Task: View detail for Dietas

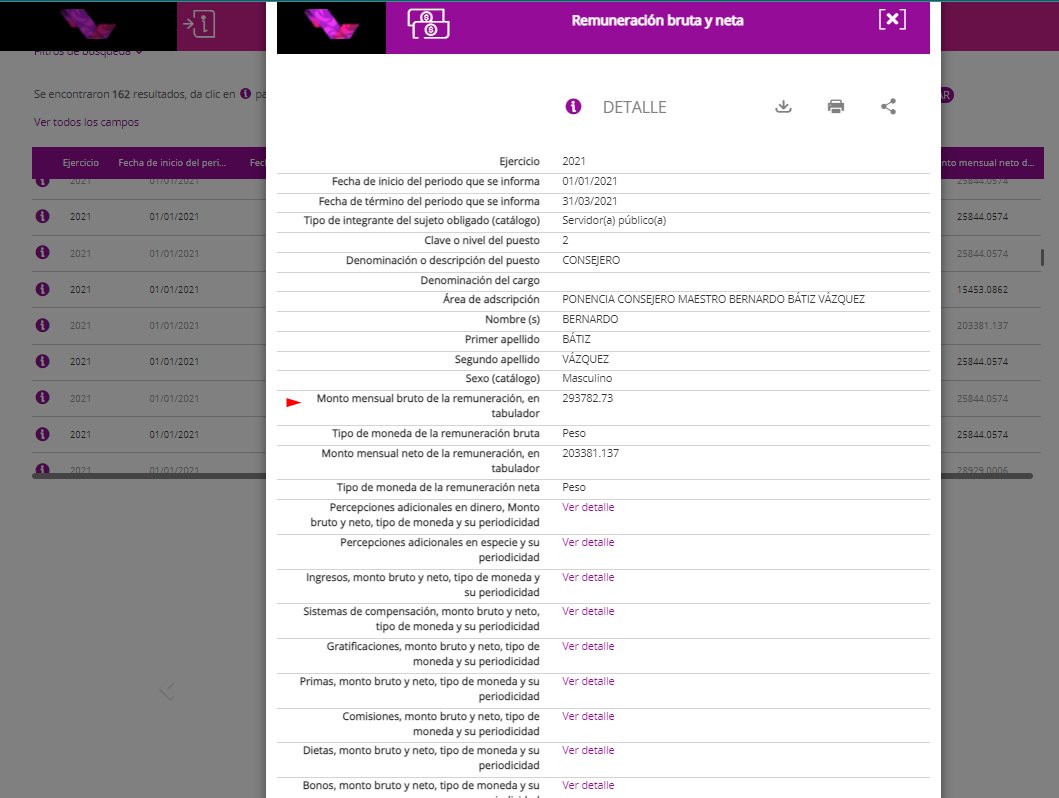Action: 588,750
